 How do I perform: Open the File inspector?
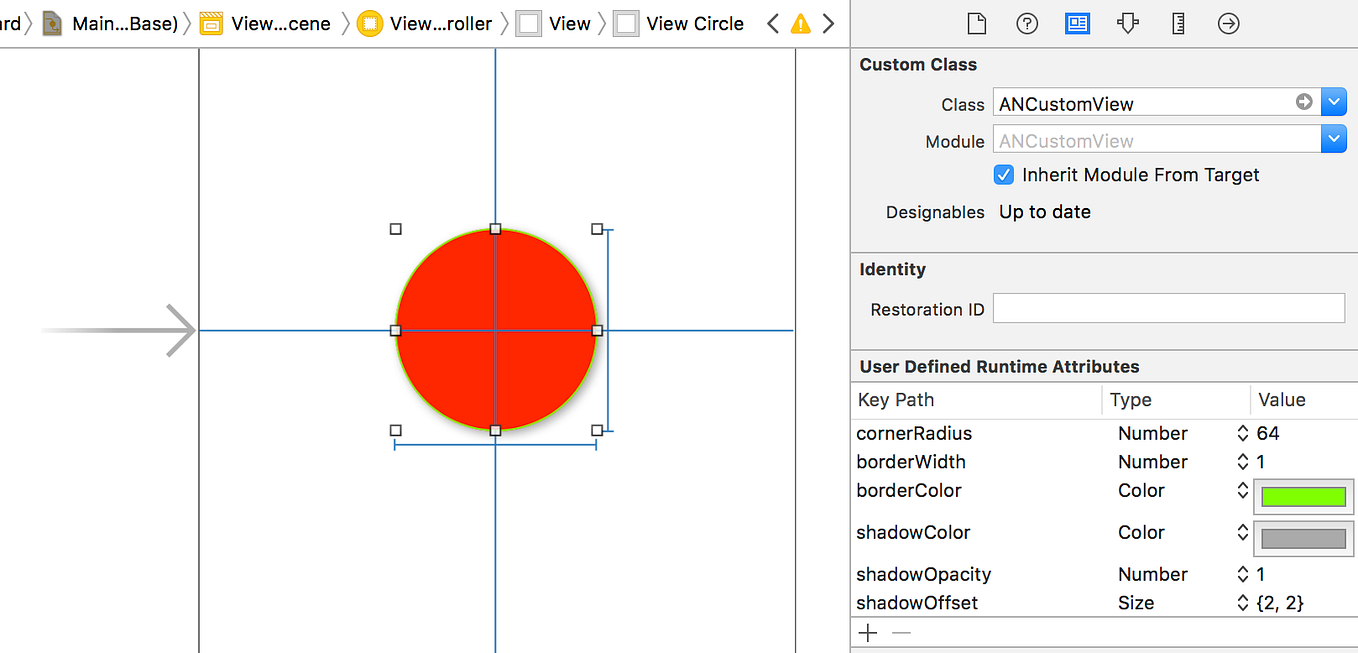[x=977, y=23]
